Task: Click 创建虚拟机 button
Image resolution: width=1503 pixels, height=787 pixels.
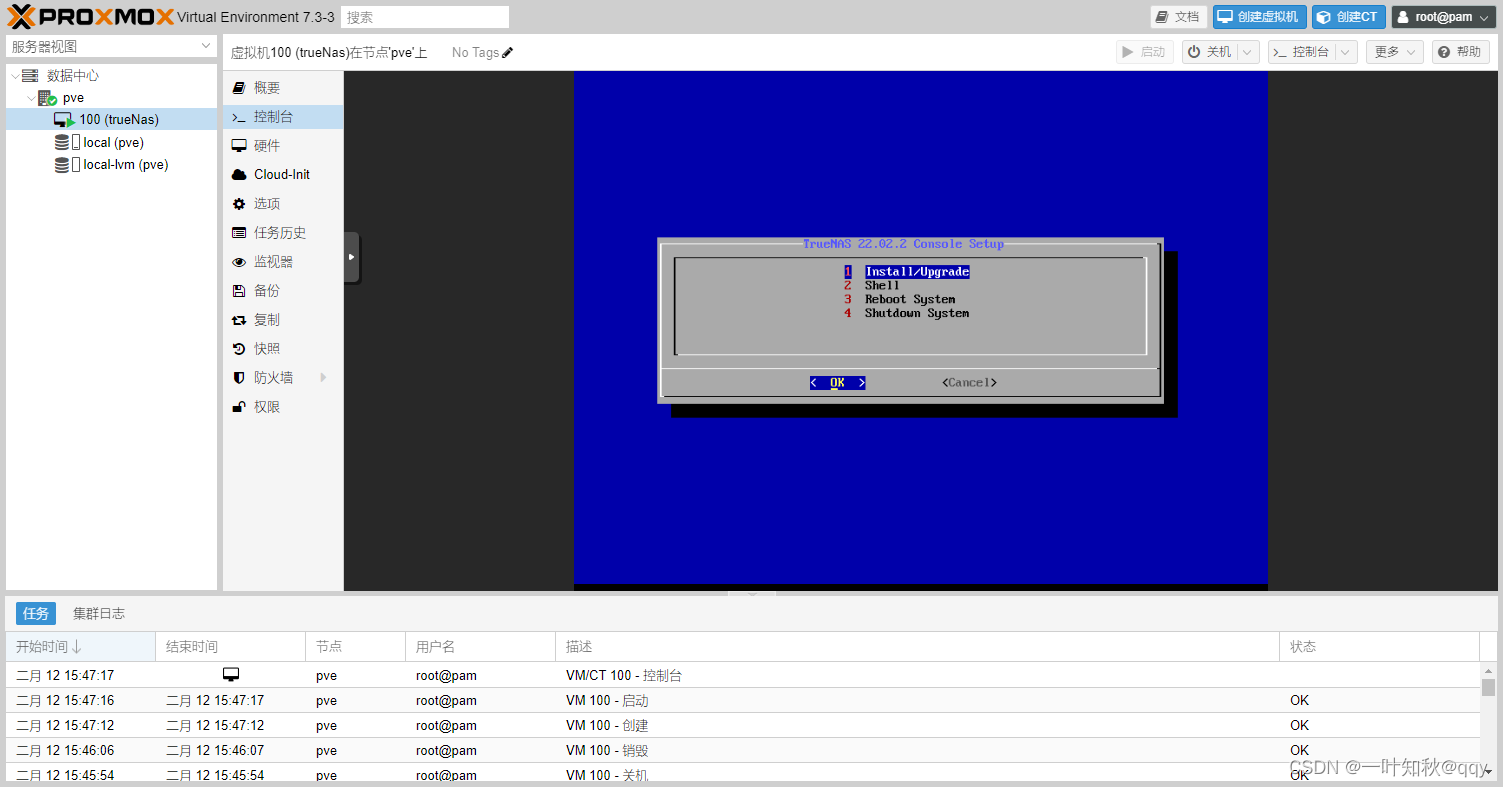Action: (1260, 17)
